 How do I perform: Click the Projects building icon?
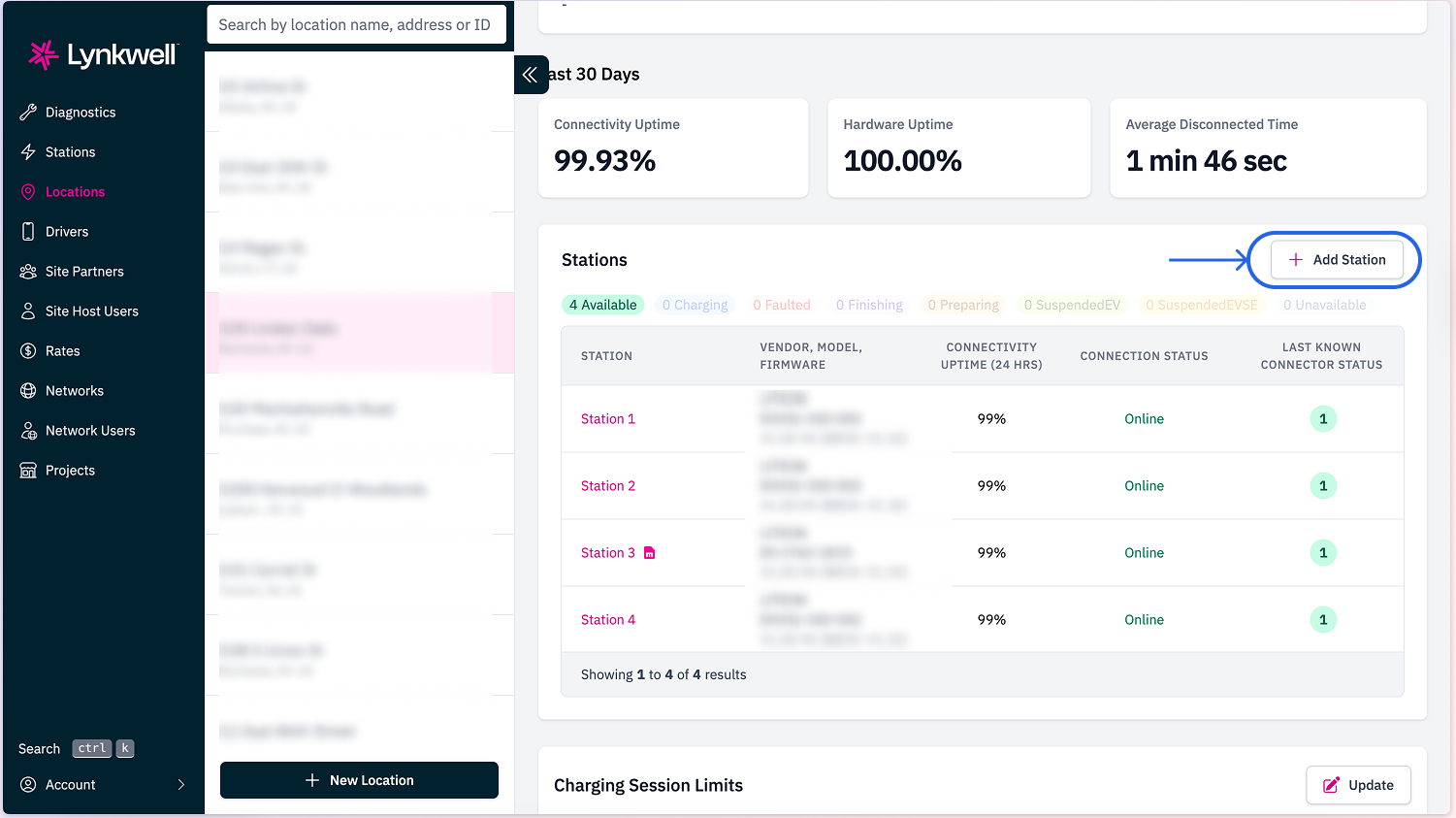click(28, 471)
